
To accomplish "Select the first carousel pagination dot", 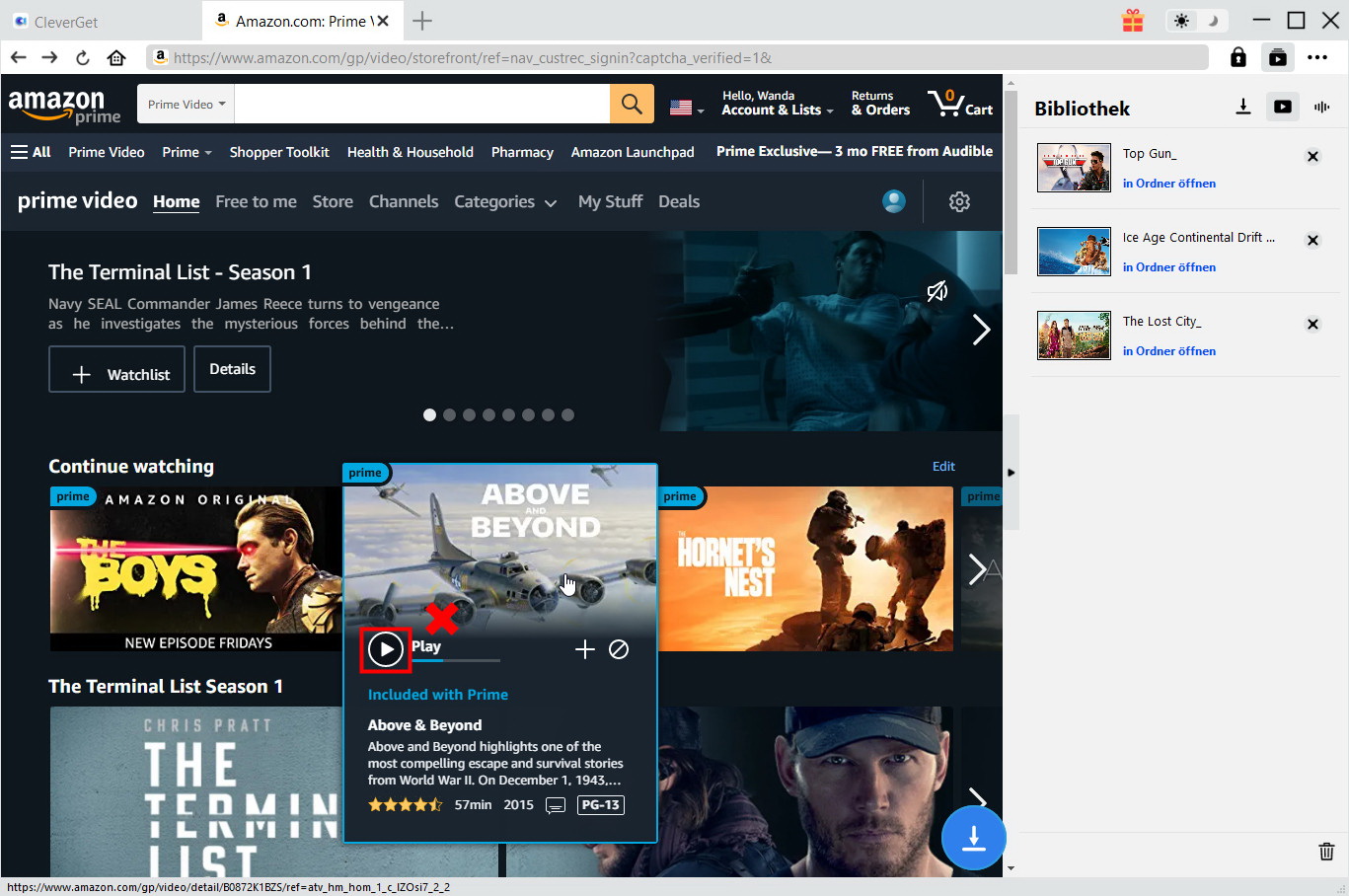I will coord(429,414).
